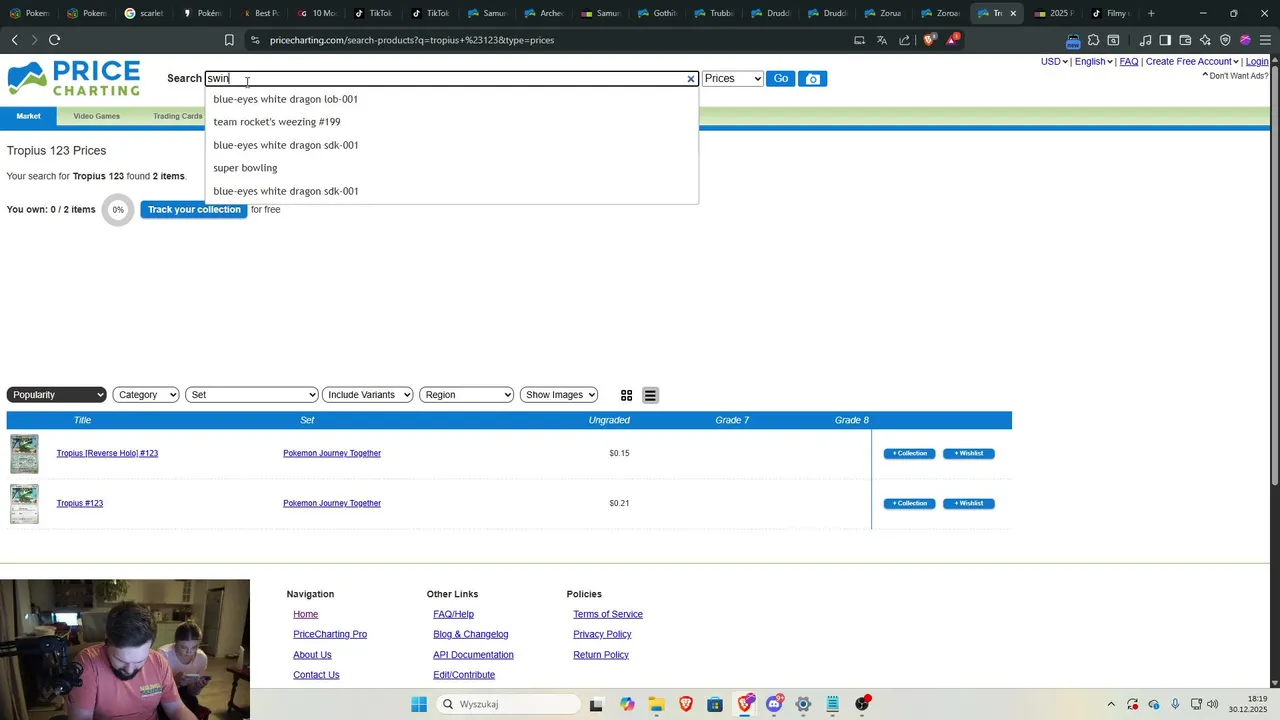The height and width of the screenshot is (720, 1280).
Task: Click the Tropius #123 card thumbnail
Action: point(24,504)
